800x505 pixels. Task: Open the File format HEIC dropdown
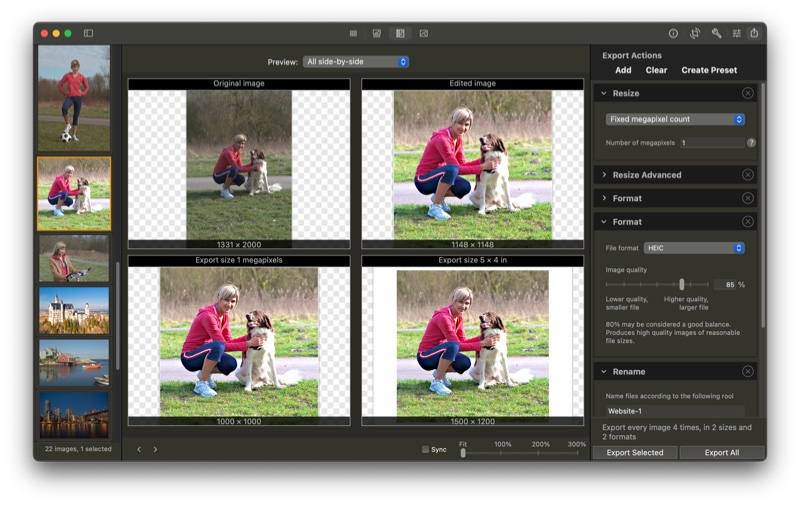(694, 248)
